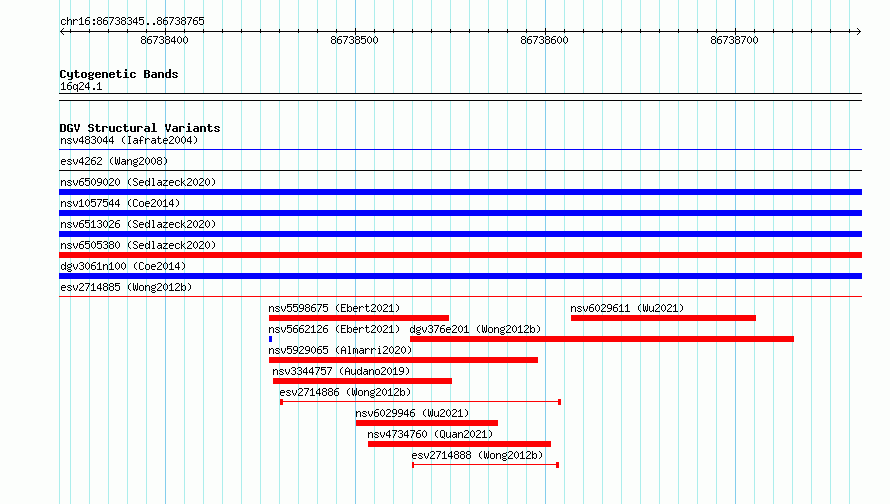Open variant nsv483044 (Iafrate2004) label
The width and height of the screenshot is (890, 504).
pyautogui.click(x=129, y=140)
